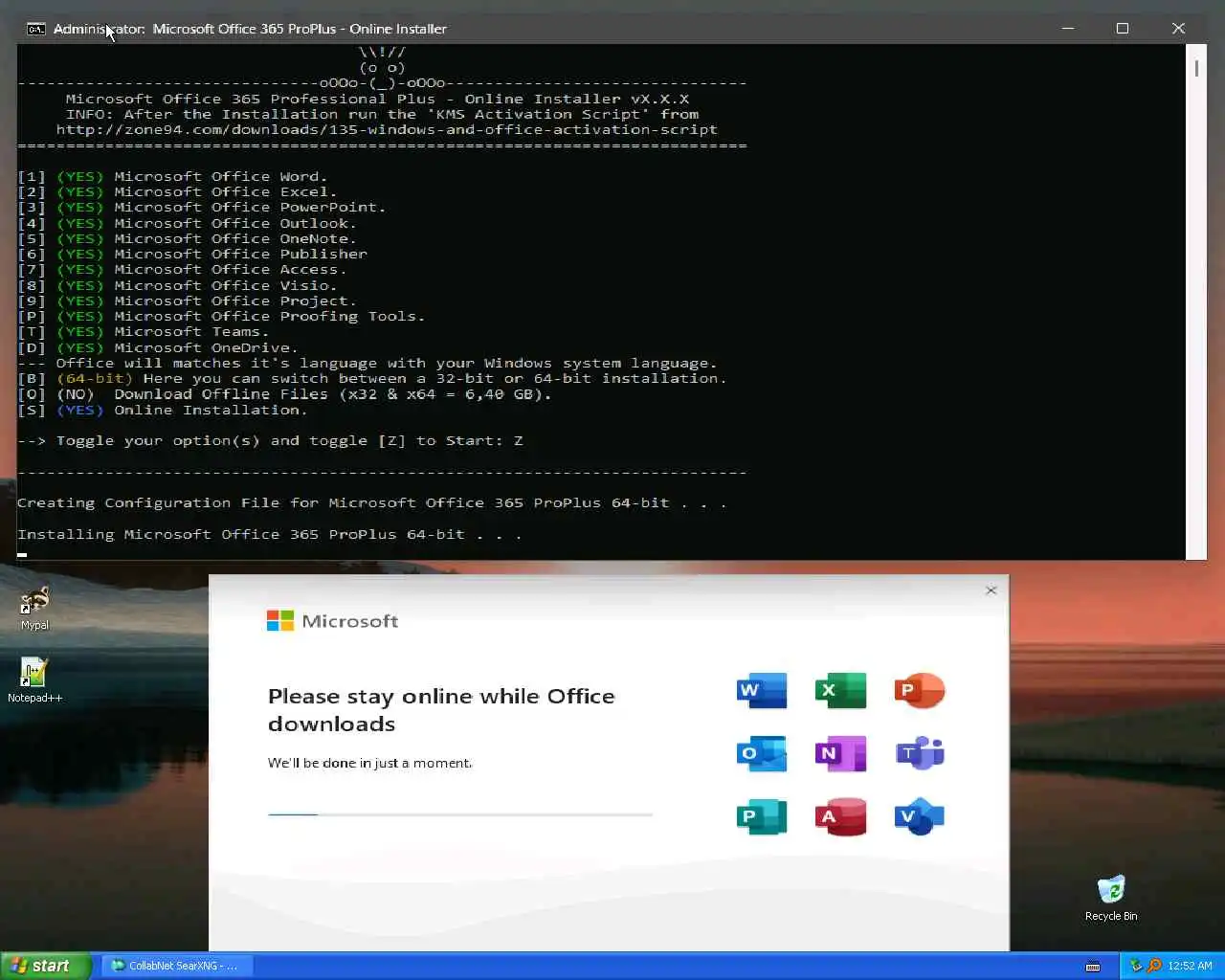Click the Teams icon in Office installer
Screen dimensions: 1225x980
tap(920, 753)
